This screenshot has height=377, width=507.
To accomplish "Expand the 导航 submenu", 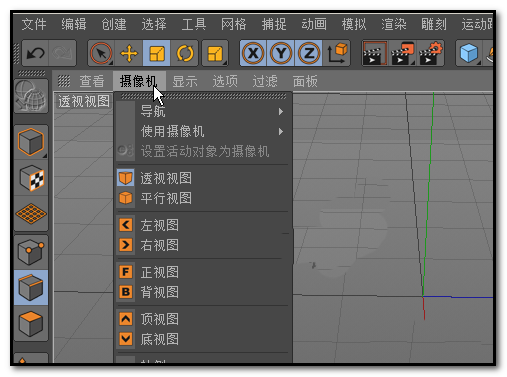I will pyautogui.click(x=203, y=111).
